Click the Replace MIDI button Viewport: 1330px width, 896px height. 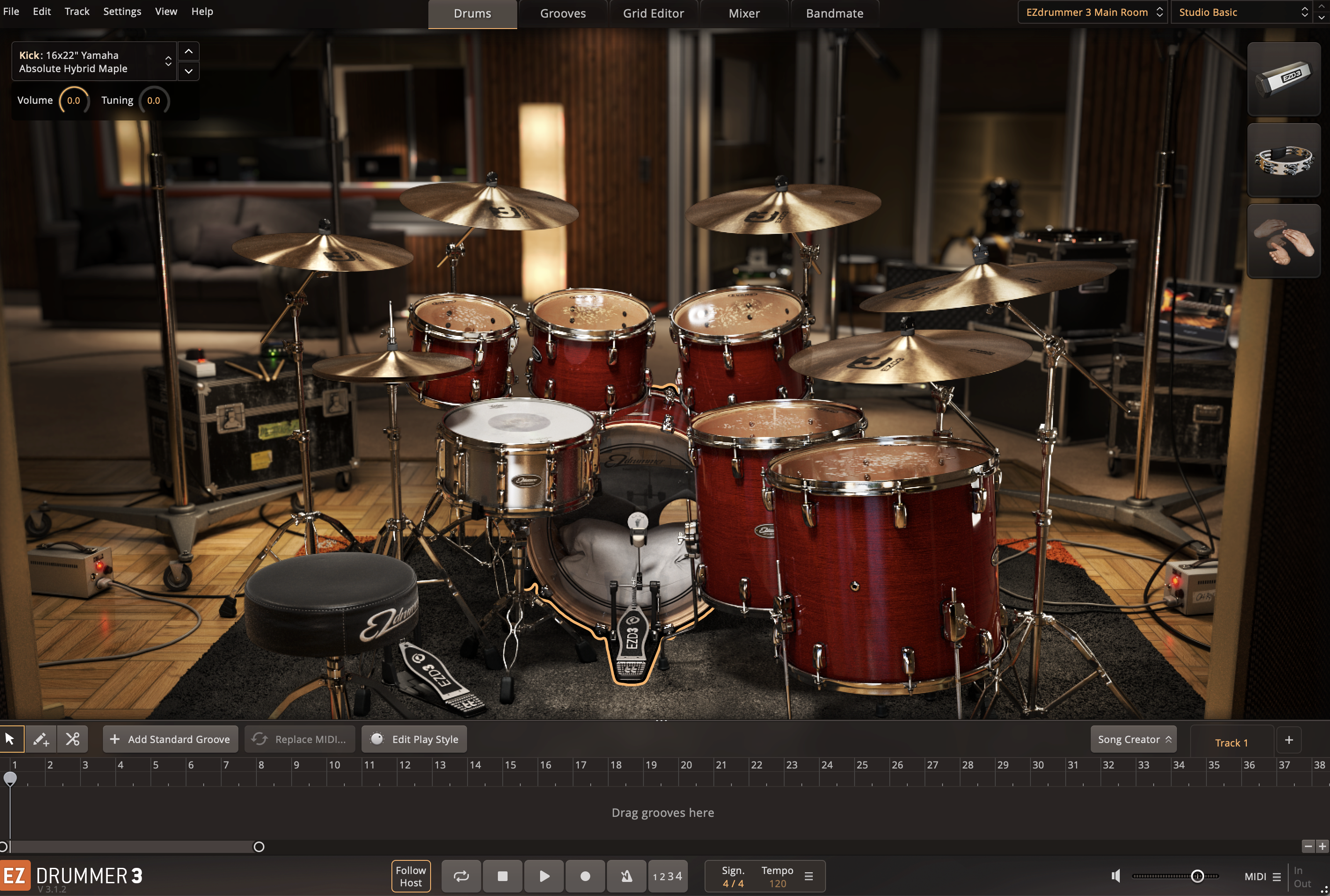point(300,739)
